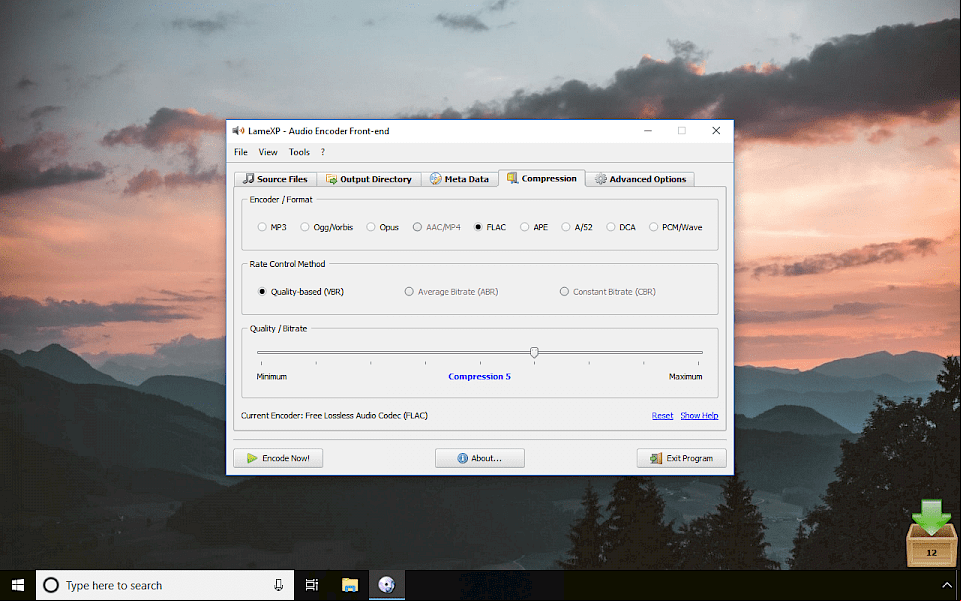Choose the DCA encoder format

(621, 227)
